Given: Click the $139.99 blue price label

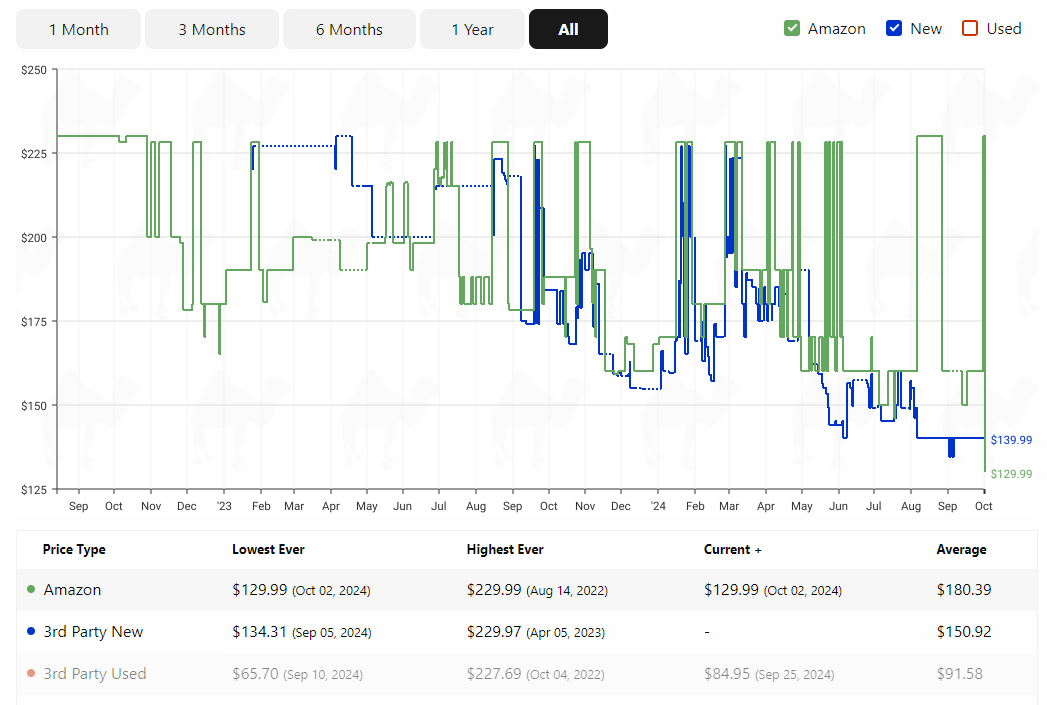Looking at the screenshot, I should [1011, 439].
